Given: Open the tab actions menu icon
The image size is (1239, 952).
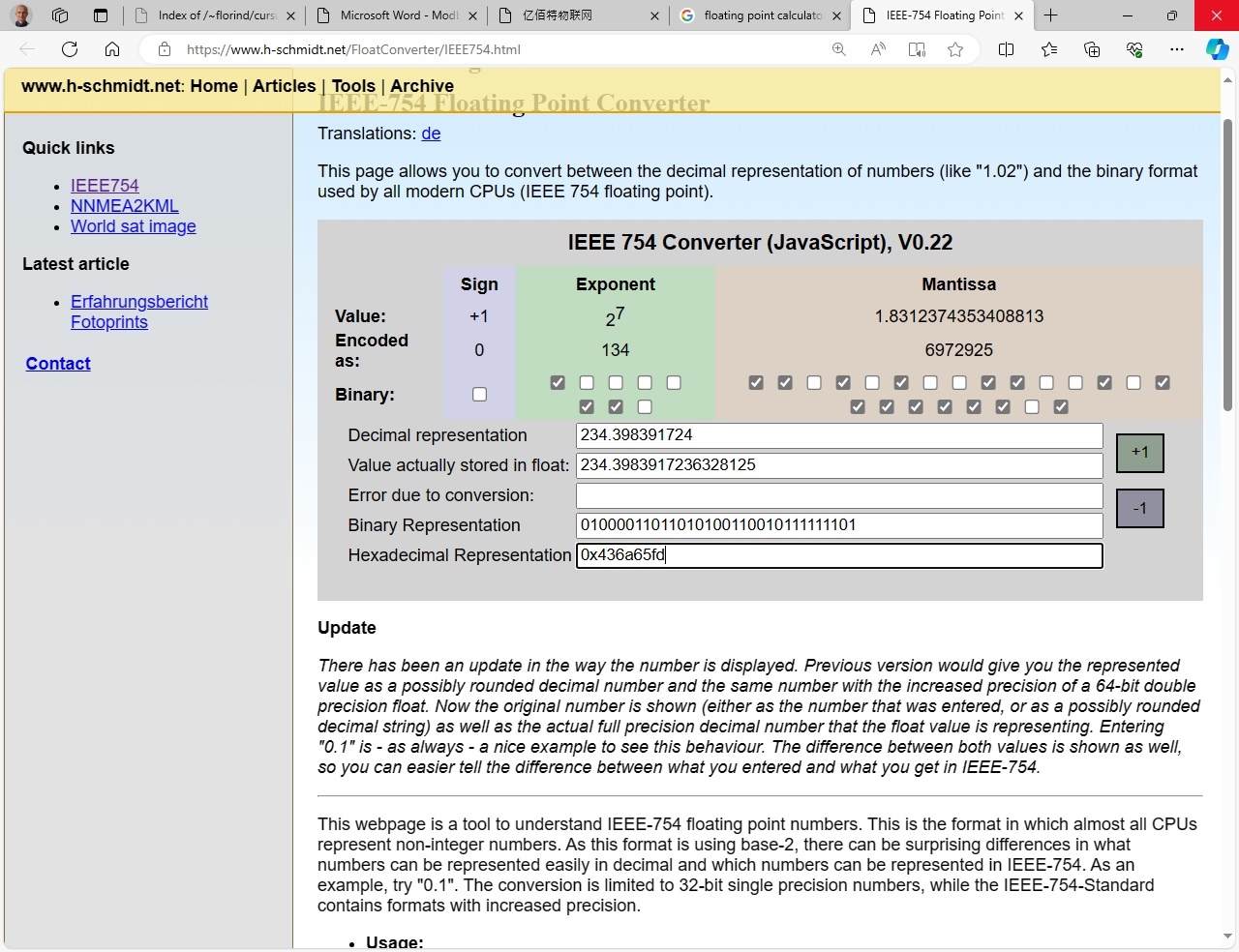Looking at the screenshot, I should pos(101,15).
